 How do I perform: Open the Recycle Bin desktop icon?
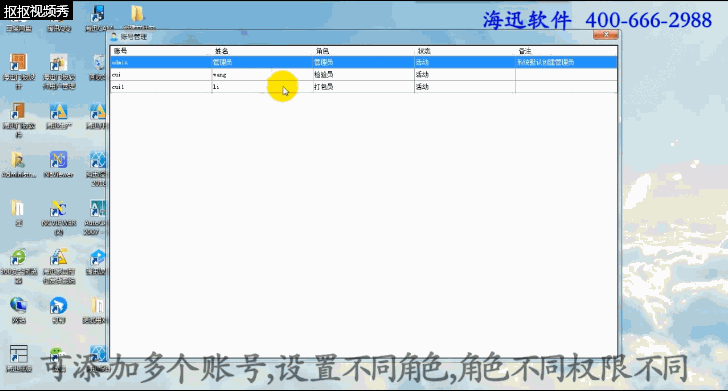pos(99,67)
